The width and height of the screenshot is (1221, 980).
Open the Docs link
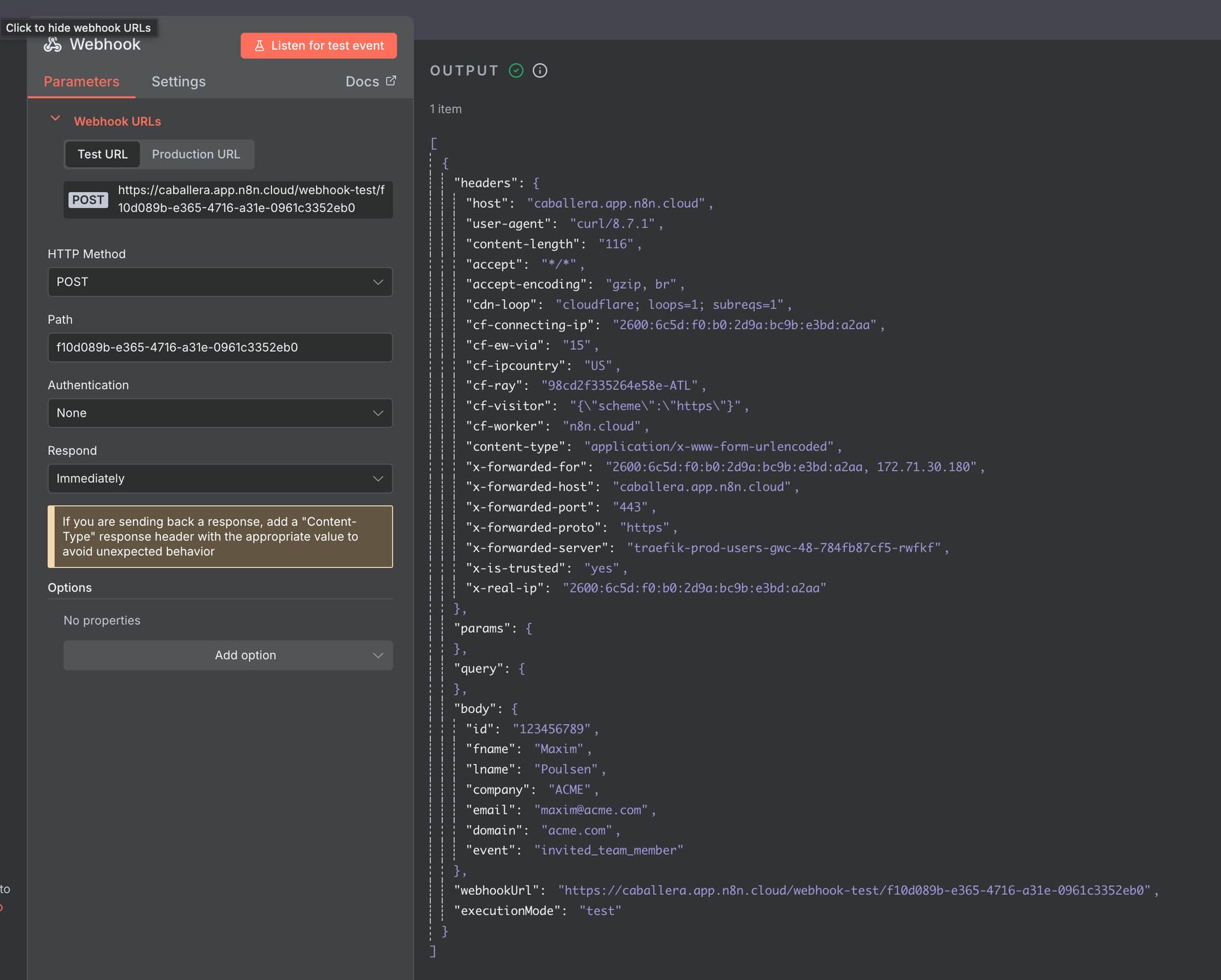point(362,81)
